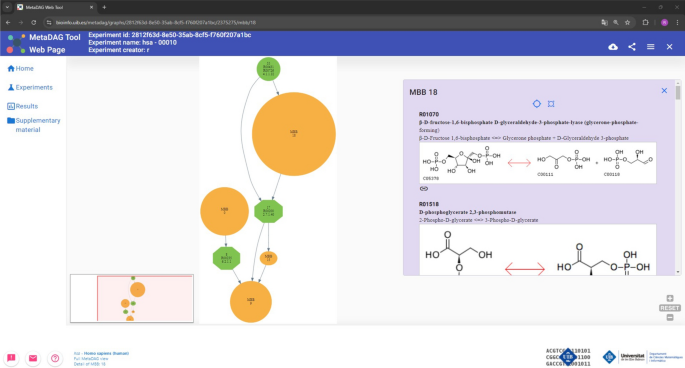Click the UIB bioinformatics group logo
This screenshot has height=368, width=685.
568,357
